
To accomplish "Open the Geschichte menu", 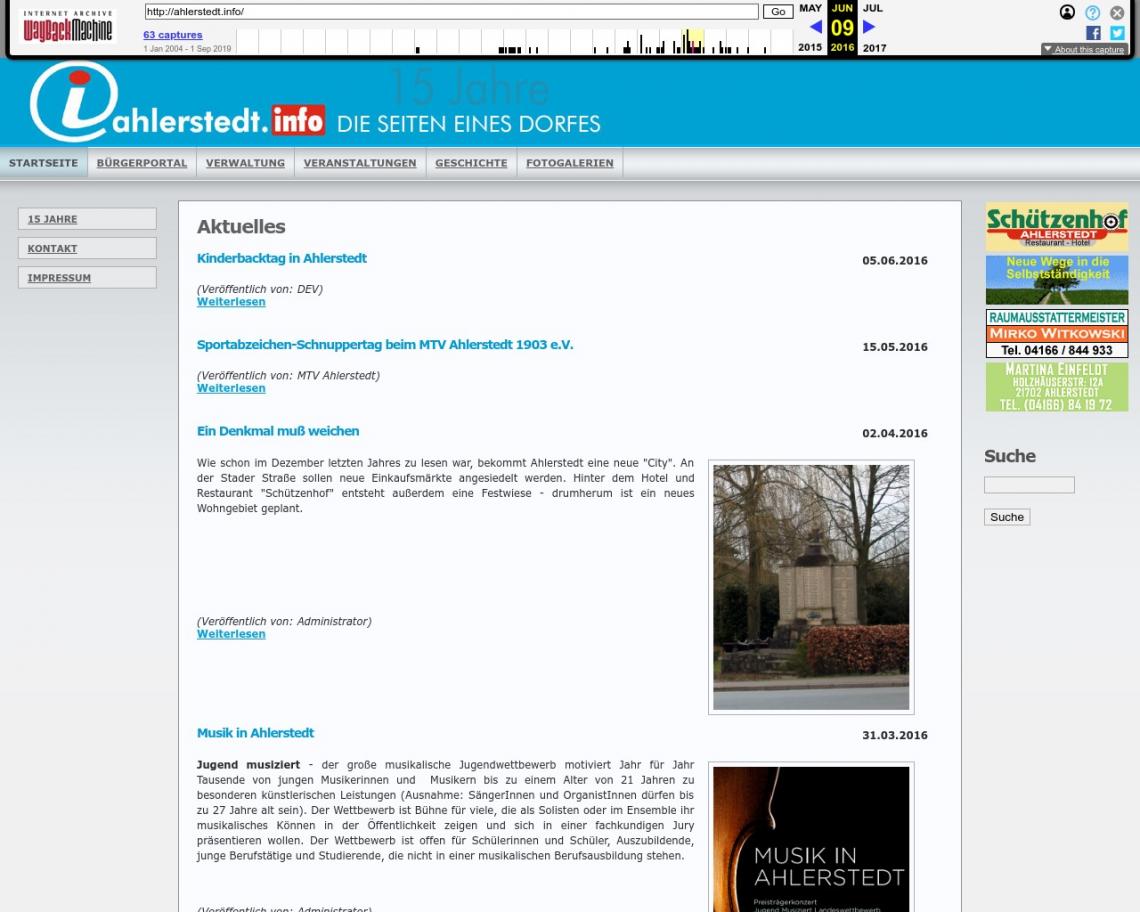I will pyautogui.click(x=471, y=163).
